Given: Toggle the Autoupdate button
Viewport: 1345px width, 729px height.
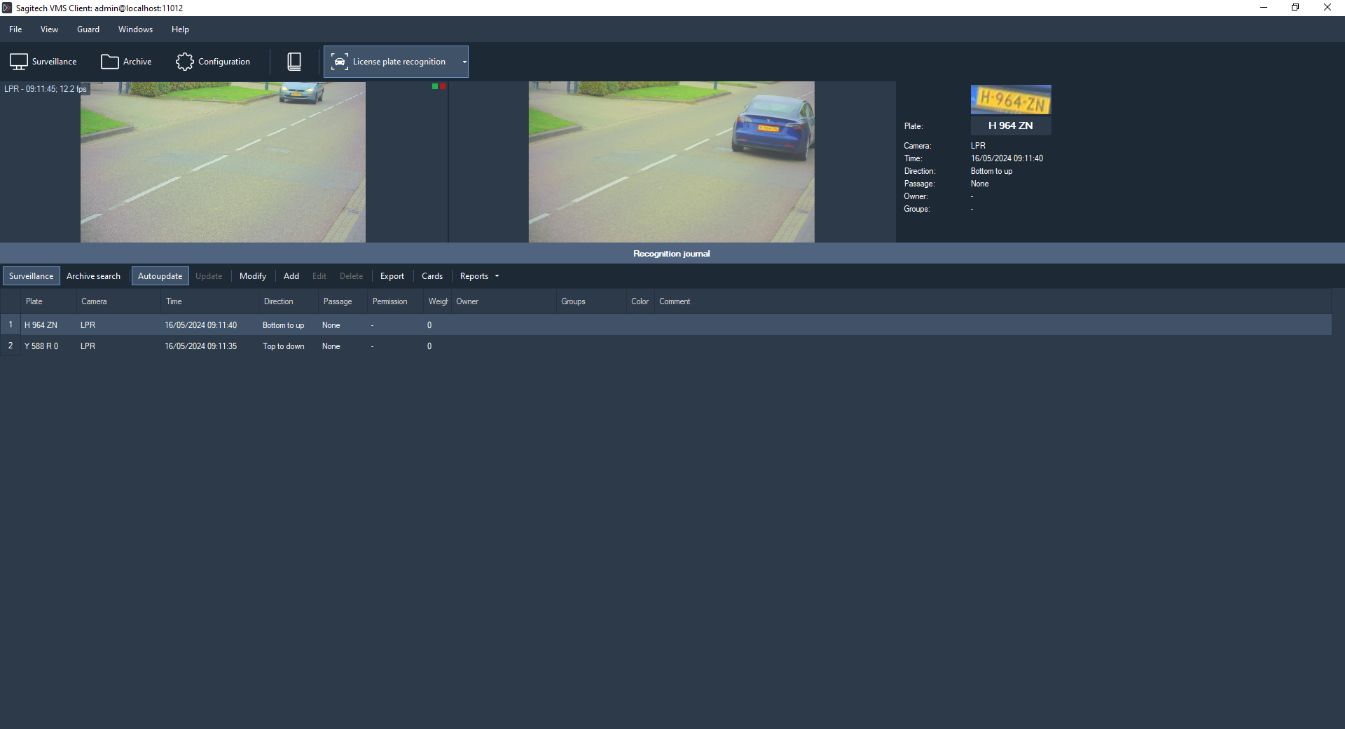Looking at the screenshot, I should coord(160,276).
